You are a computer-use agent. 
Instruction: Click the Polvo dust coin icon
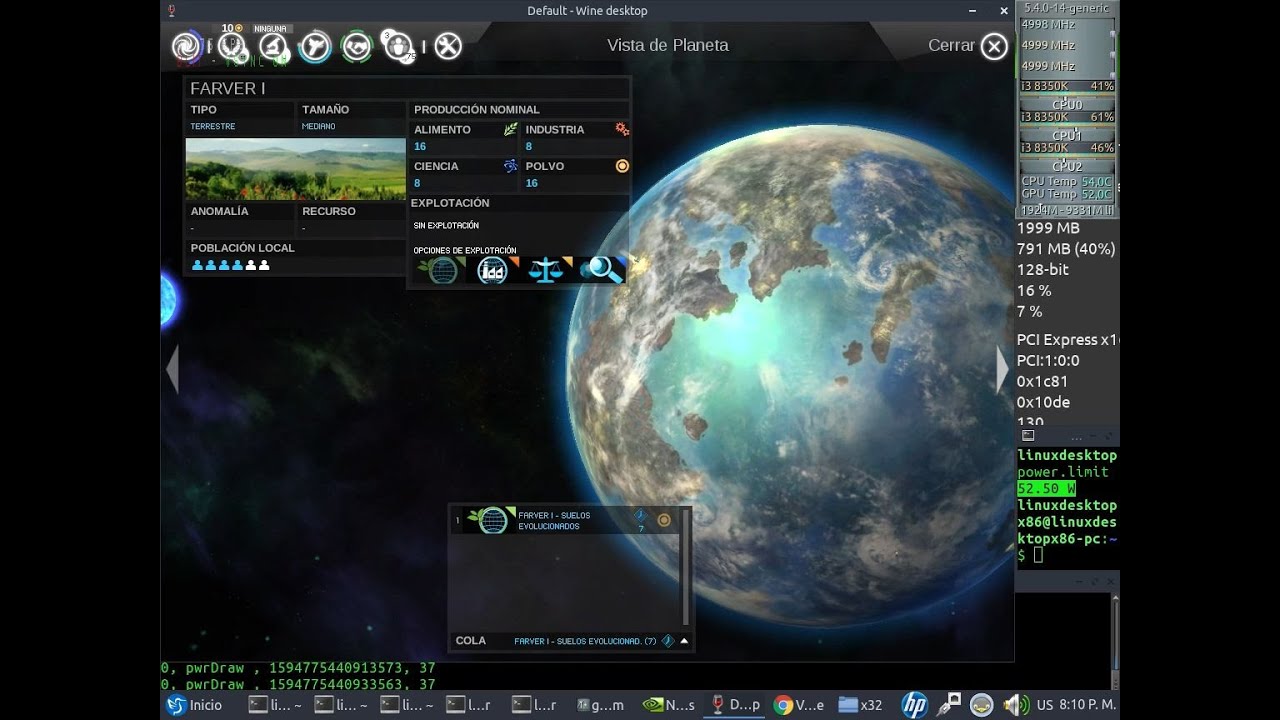point(622,166)
